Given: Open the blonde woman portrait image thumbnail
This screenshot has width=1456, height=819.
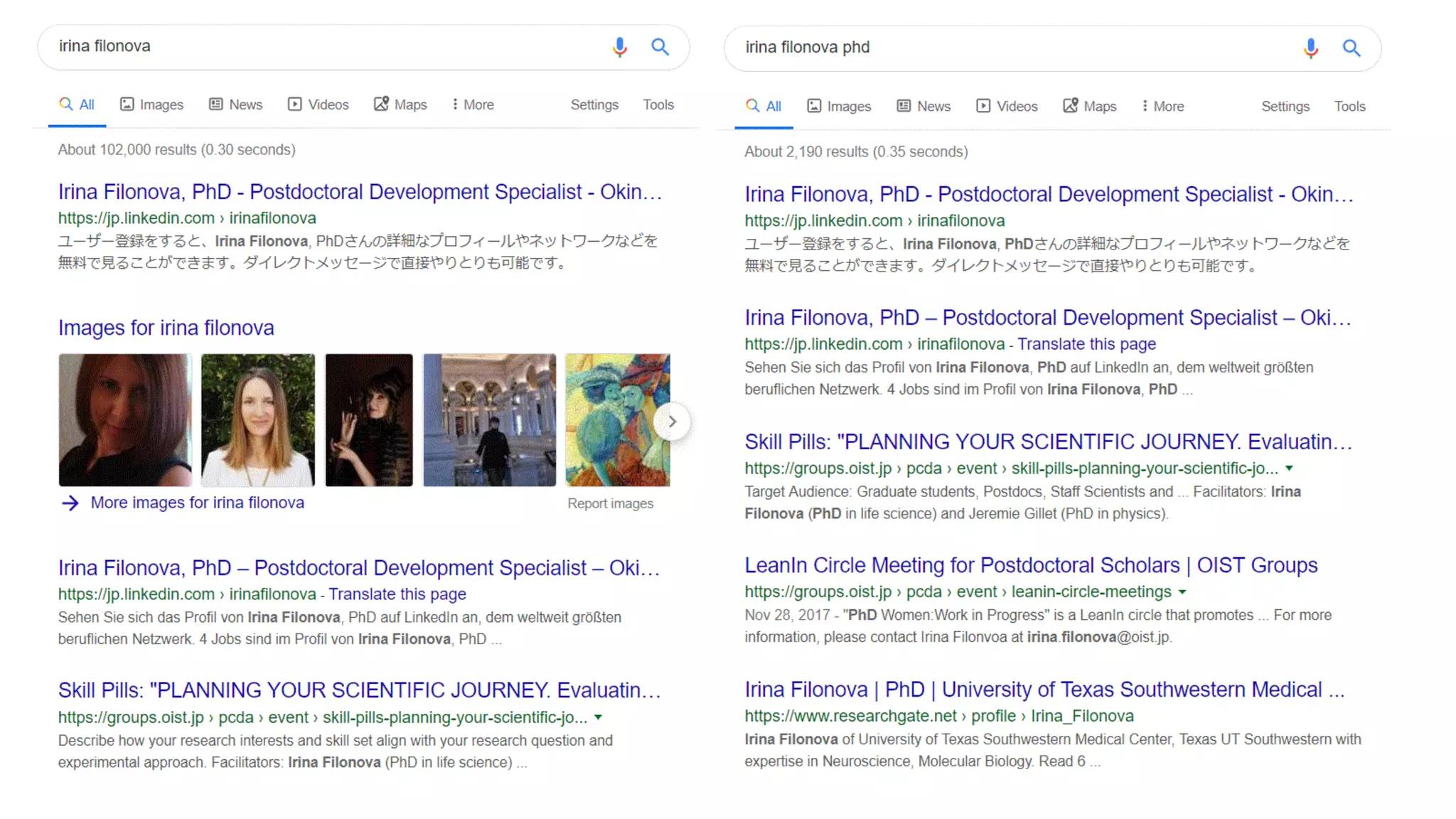Looking at the screenshot, I should (x=258, y=420).
